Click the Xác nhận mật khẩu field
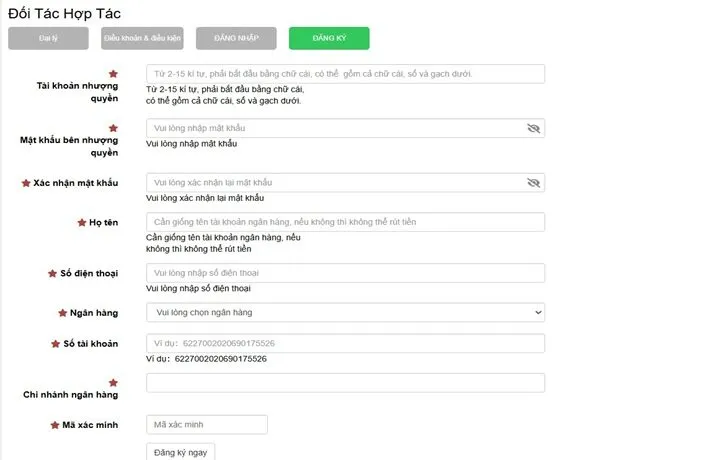This screenshot has width=720, height=460. [335, 183]
